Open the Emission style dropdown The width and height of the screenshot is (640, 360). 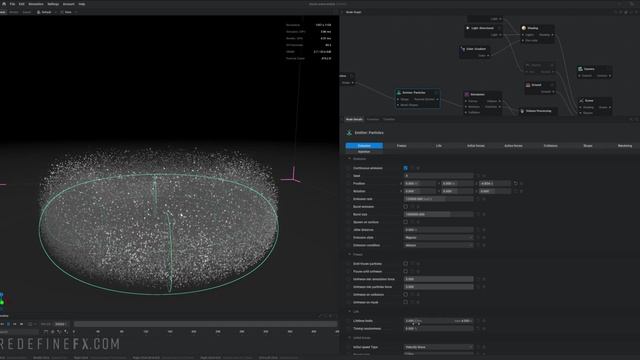pyautogui.click(x=439, y=238)
